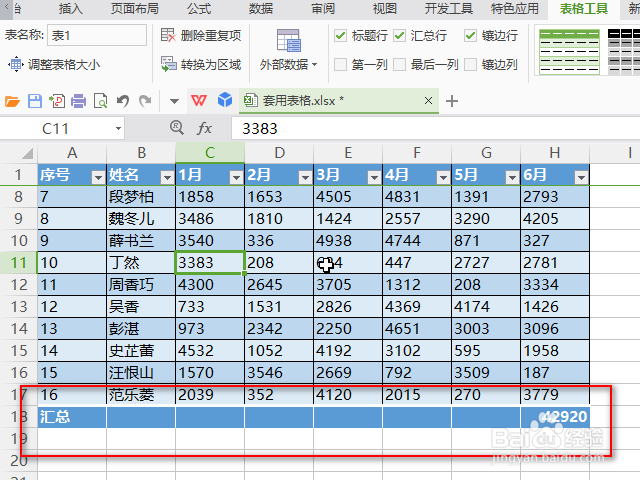
Task: Select cell with value 4505
Action: tap(348, 196)
